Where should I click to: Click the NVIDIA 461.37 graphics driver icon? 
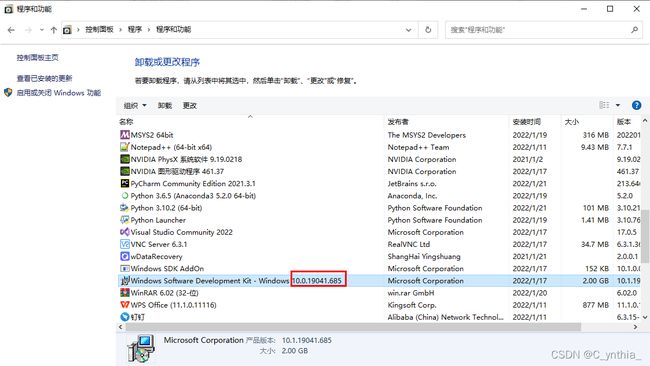(x=124, y=171)
